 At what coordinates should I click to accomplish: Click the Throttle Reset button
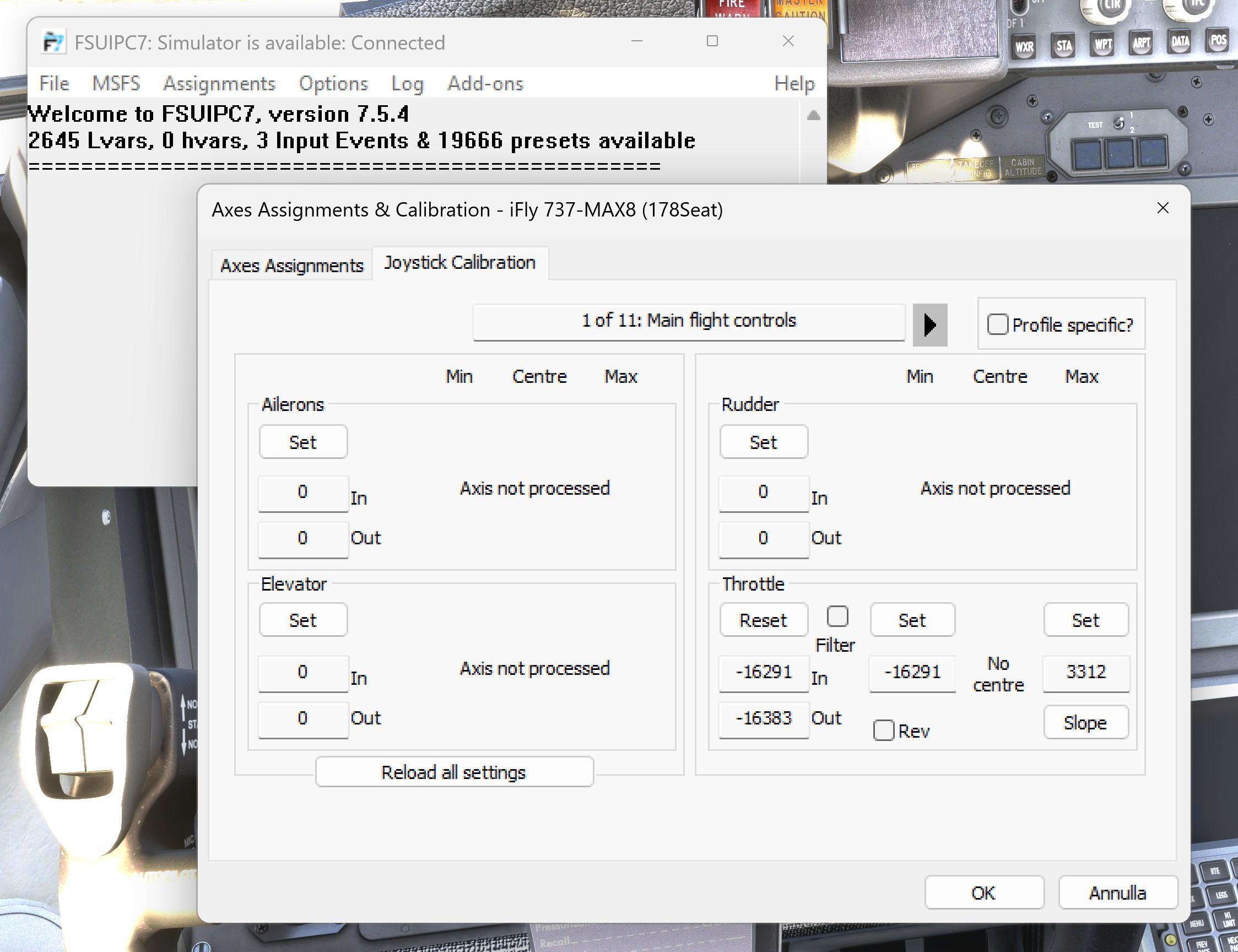pyautogui.click(x=764, y=620)
